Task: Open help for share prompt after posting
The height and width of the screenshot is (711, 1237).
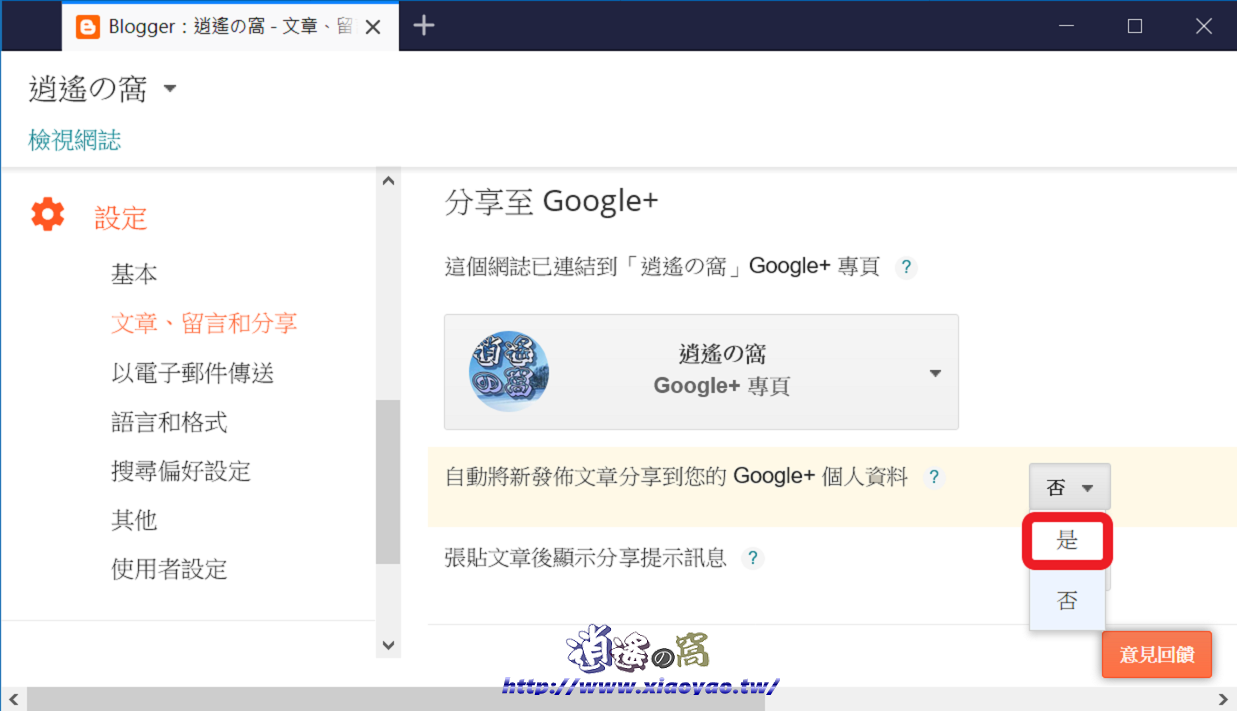Action: 753,558
